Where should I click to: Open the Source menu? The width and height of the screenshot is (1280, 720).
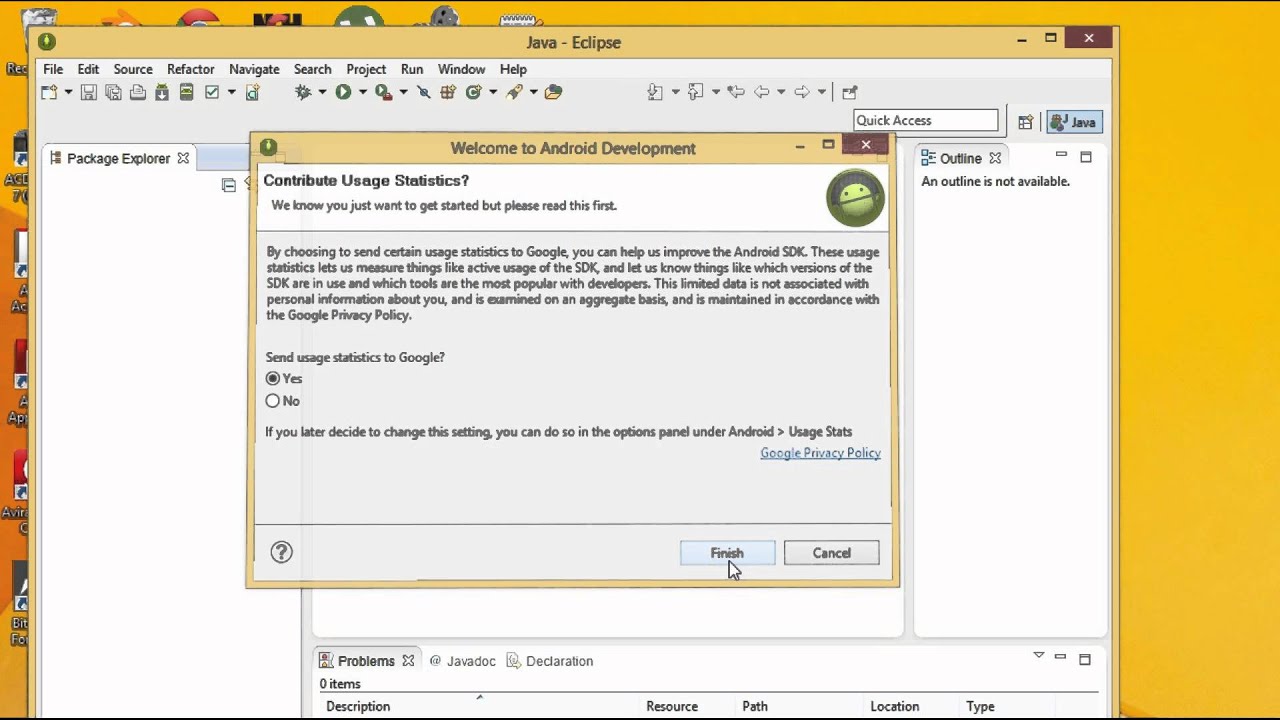pyautogui.click(x=133, y=69)
